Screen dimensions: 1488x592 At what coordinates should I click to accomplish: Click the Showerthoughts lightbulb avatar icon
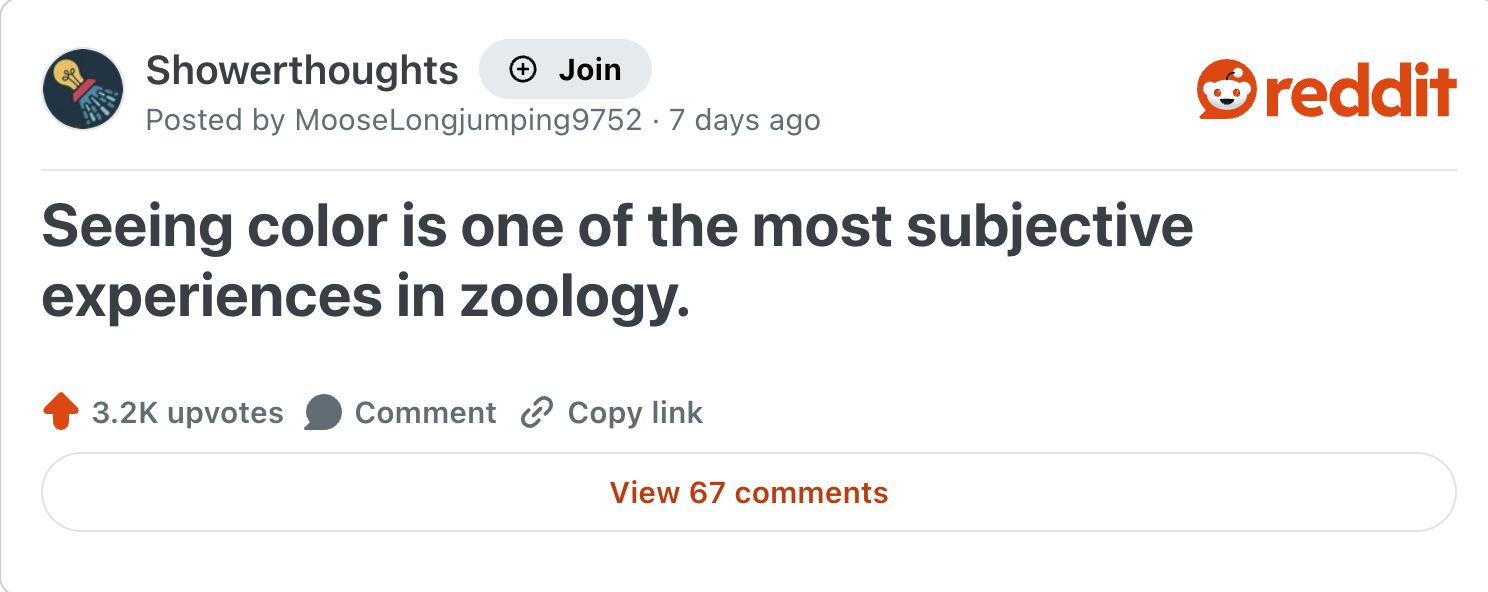[83, 89]
